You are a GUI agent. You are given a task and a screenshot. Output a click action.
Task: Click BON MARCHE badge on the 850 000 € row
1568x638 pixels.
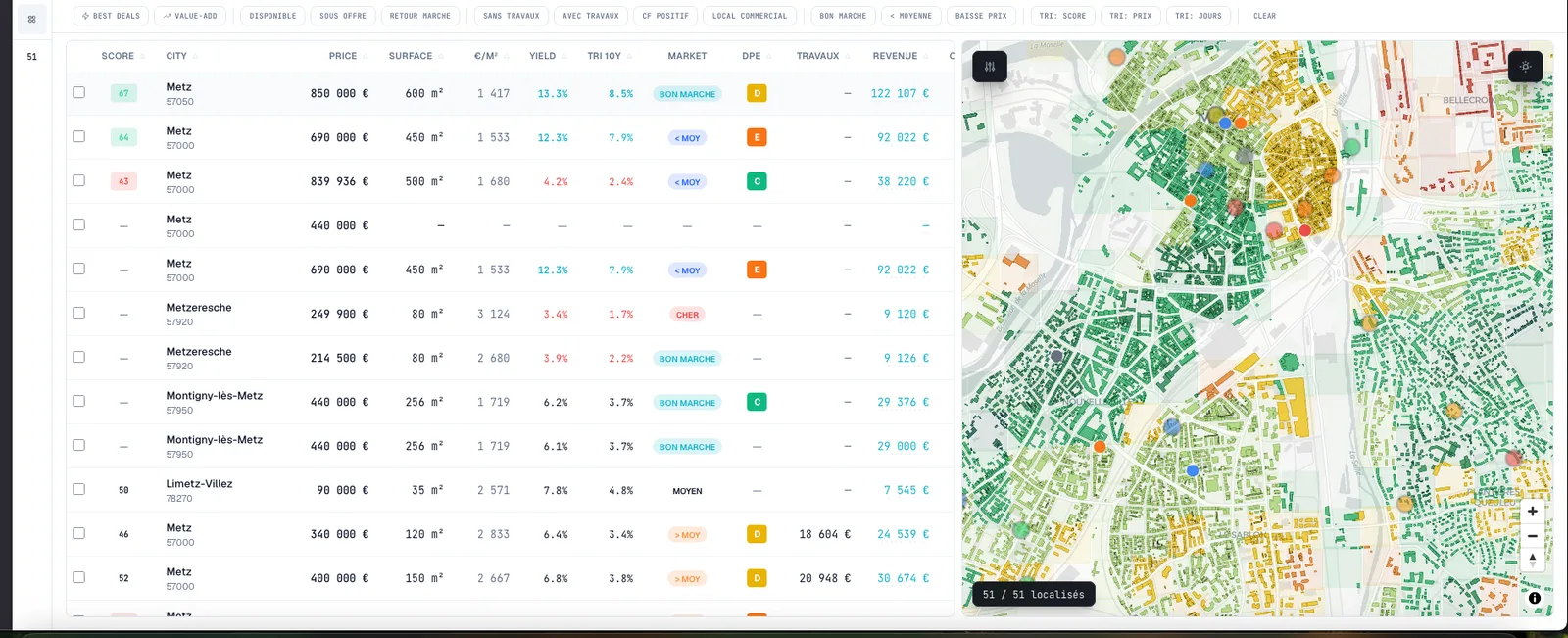pyautogui.click(x=687, y=94)
